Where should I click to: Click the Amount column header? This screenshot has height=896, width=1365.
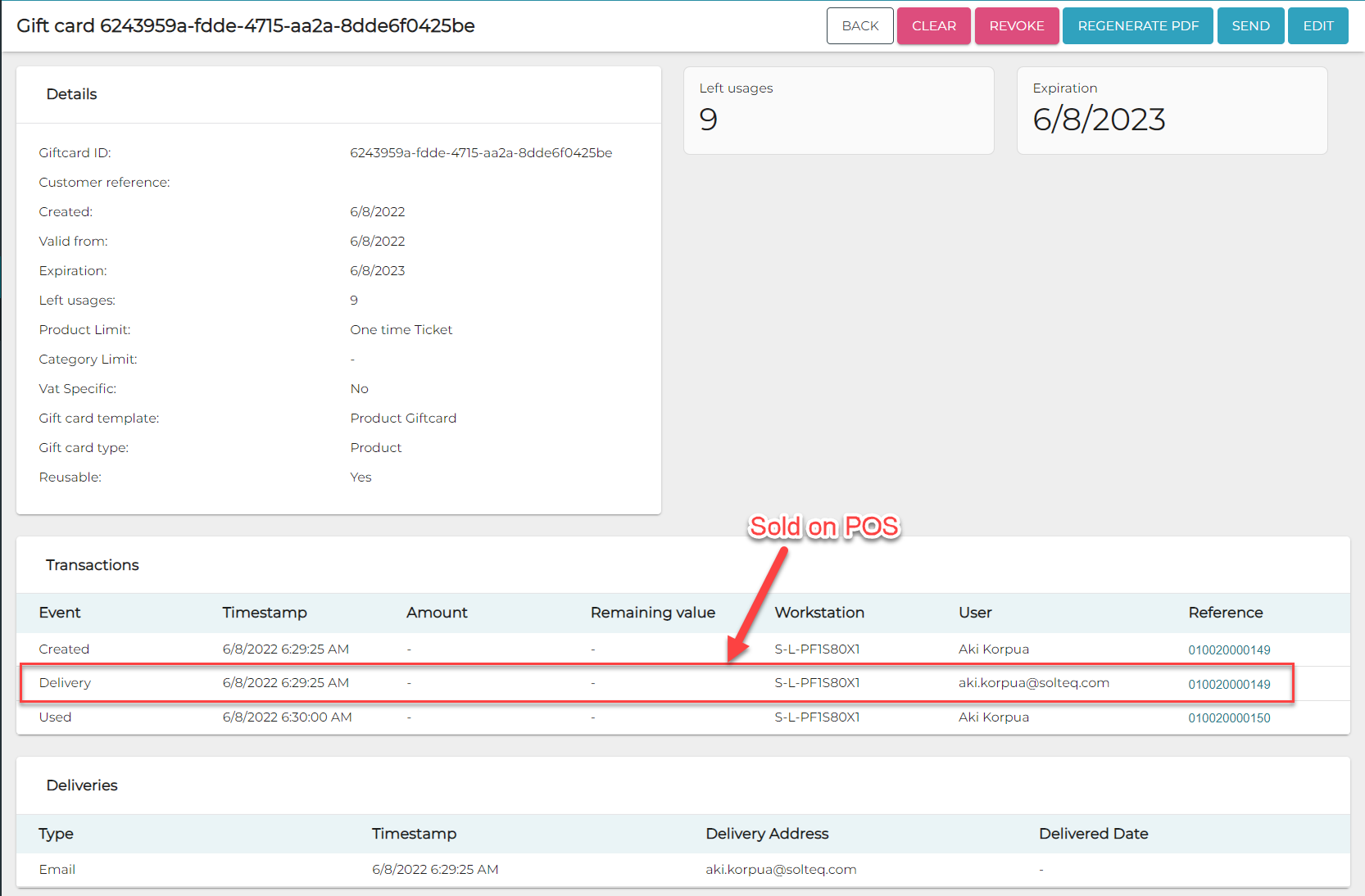[437, 613]
